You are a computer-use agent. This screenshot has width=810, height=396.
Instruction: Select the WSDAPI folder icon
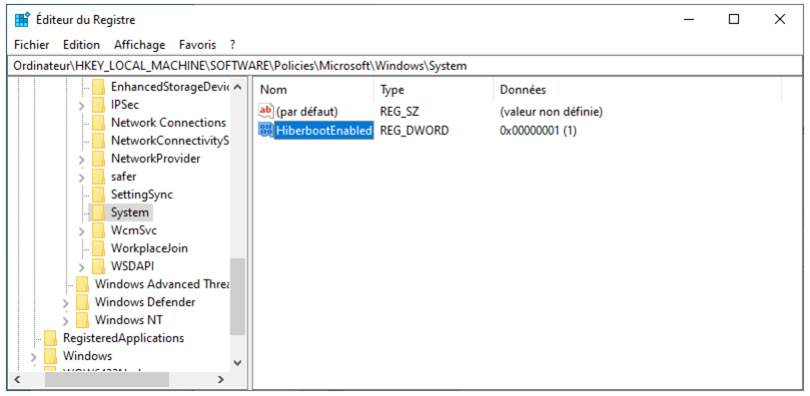[99, 266]
